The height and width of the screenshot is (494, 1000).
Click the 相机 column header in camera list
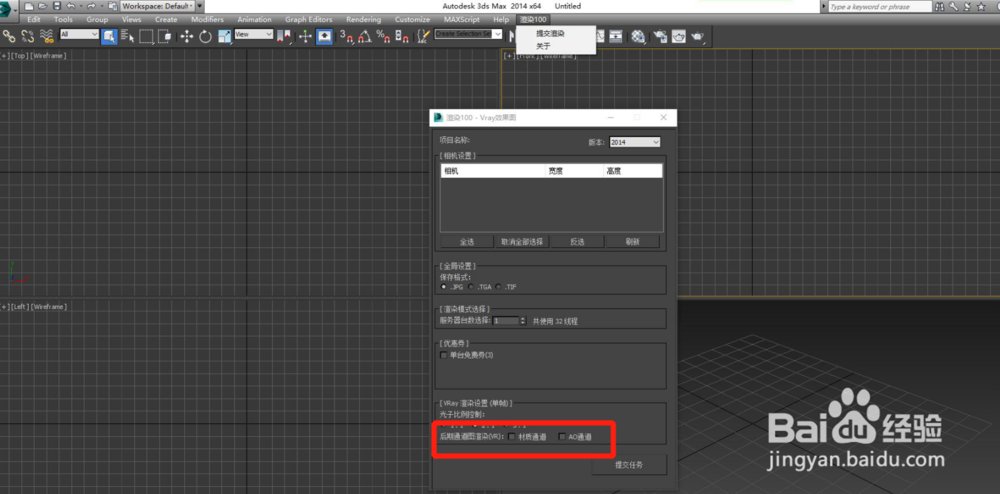tap(493, 171)
